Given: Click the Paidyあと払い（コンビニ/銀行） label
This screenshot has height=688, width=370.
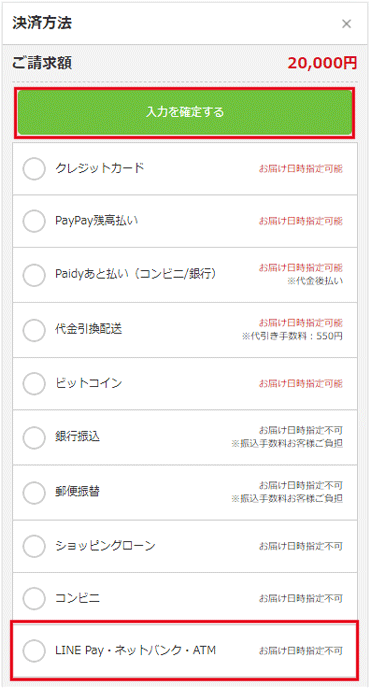Looking at the screenshot, I should [136, 274].
